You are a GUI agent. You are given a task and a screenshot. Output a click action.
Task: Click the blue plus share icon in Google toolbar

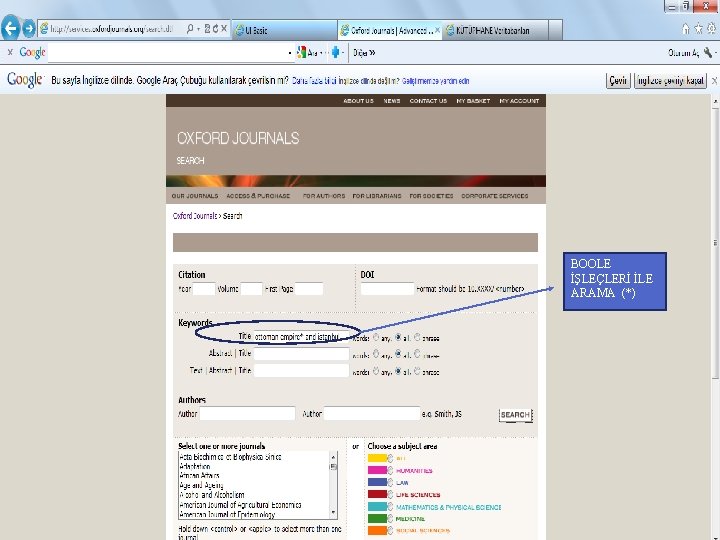click(335, 52)
